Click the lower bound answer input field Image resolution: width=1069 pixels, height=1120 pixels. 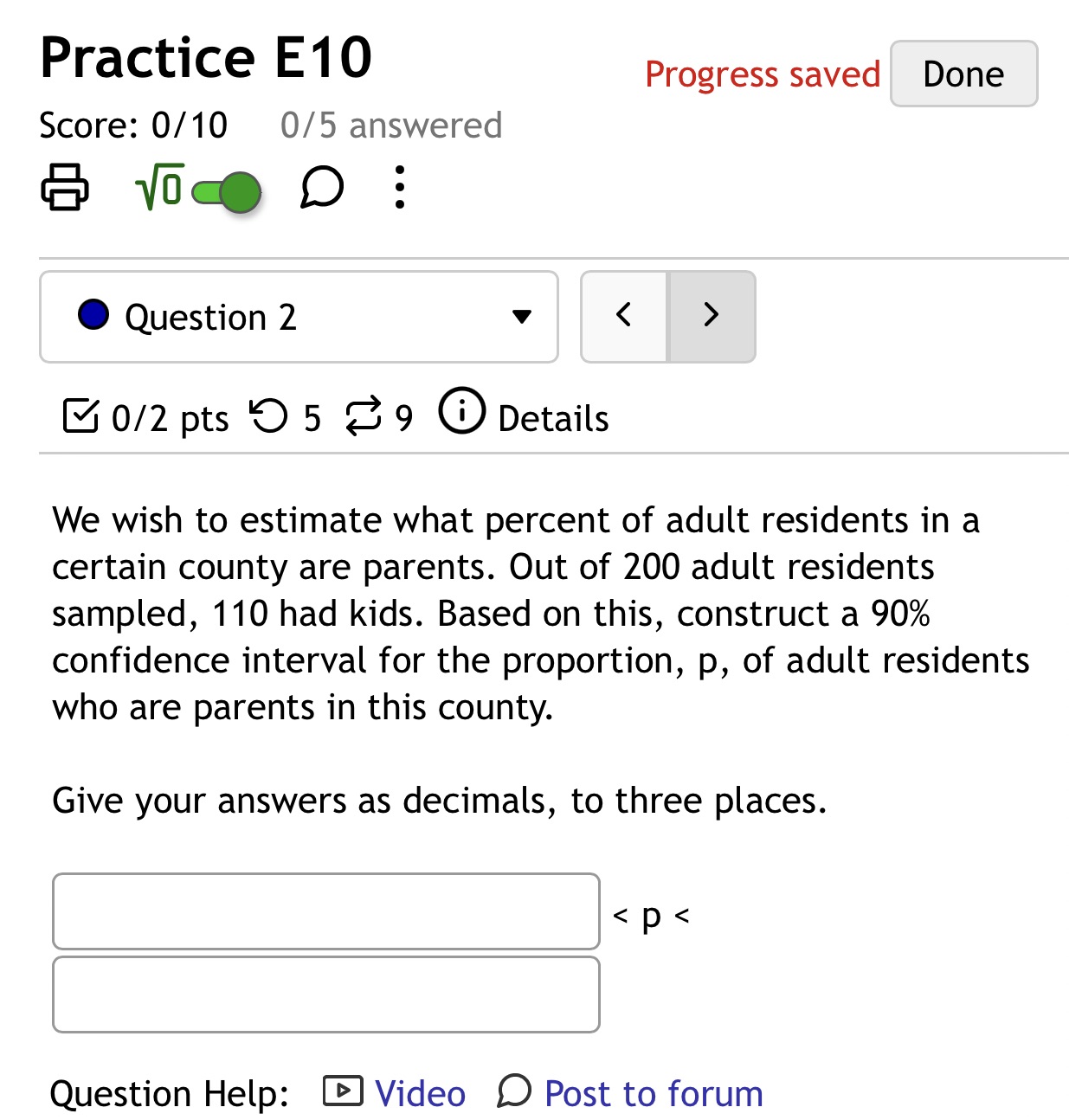(x=326, y=911)
